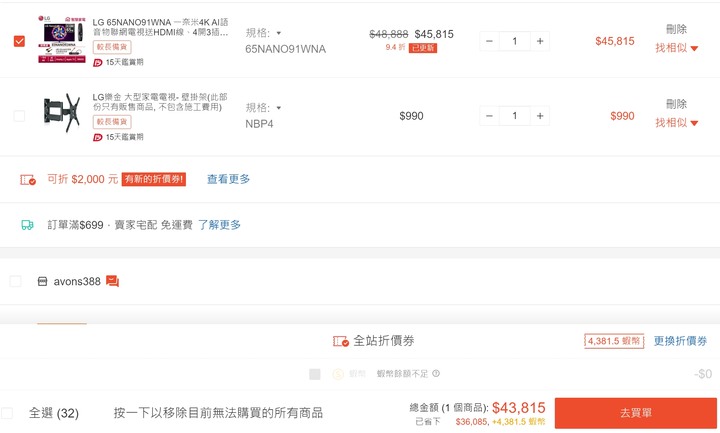The width and height of the screenshot is (720, 433).
Task: Open the avons388 shop name link
Action: pos(77,281)
